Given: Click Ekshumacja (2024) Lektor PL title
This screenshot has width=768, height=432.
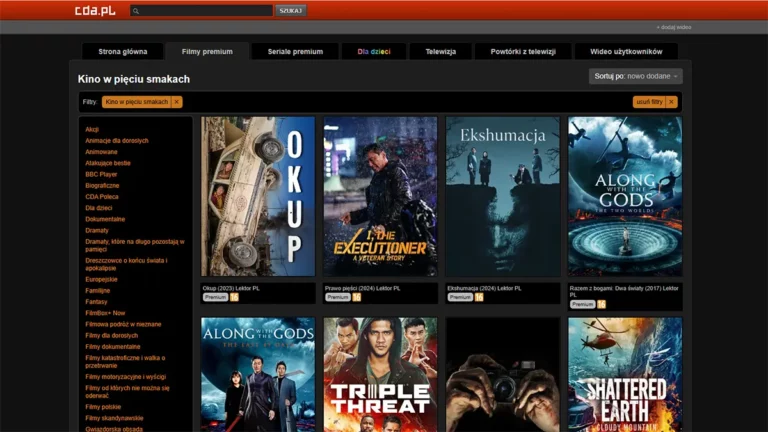Looking at the screenshot, I should point(484,288).
